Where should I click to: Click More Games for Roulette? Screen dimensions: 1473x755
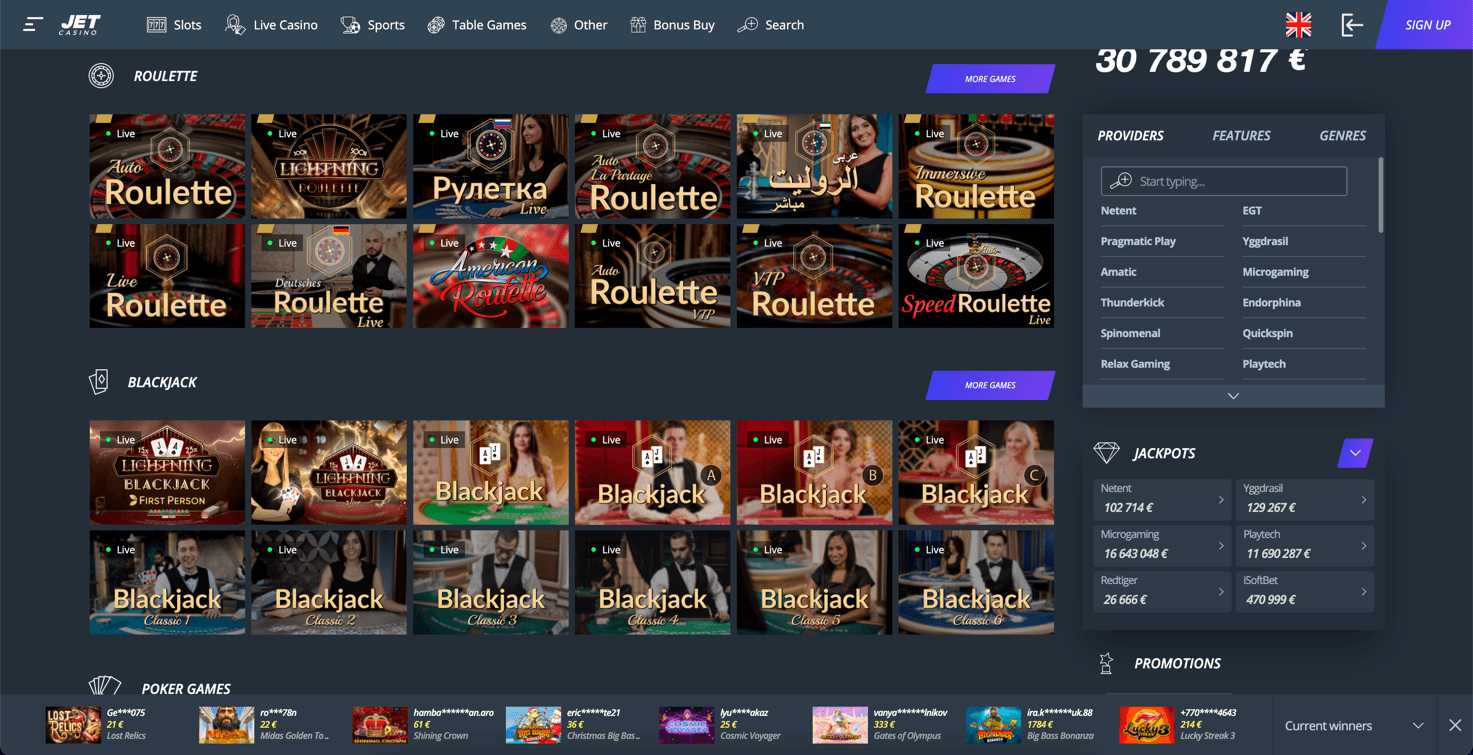(990, 79)
